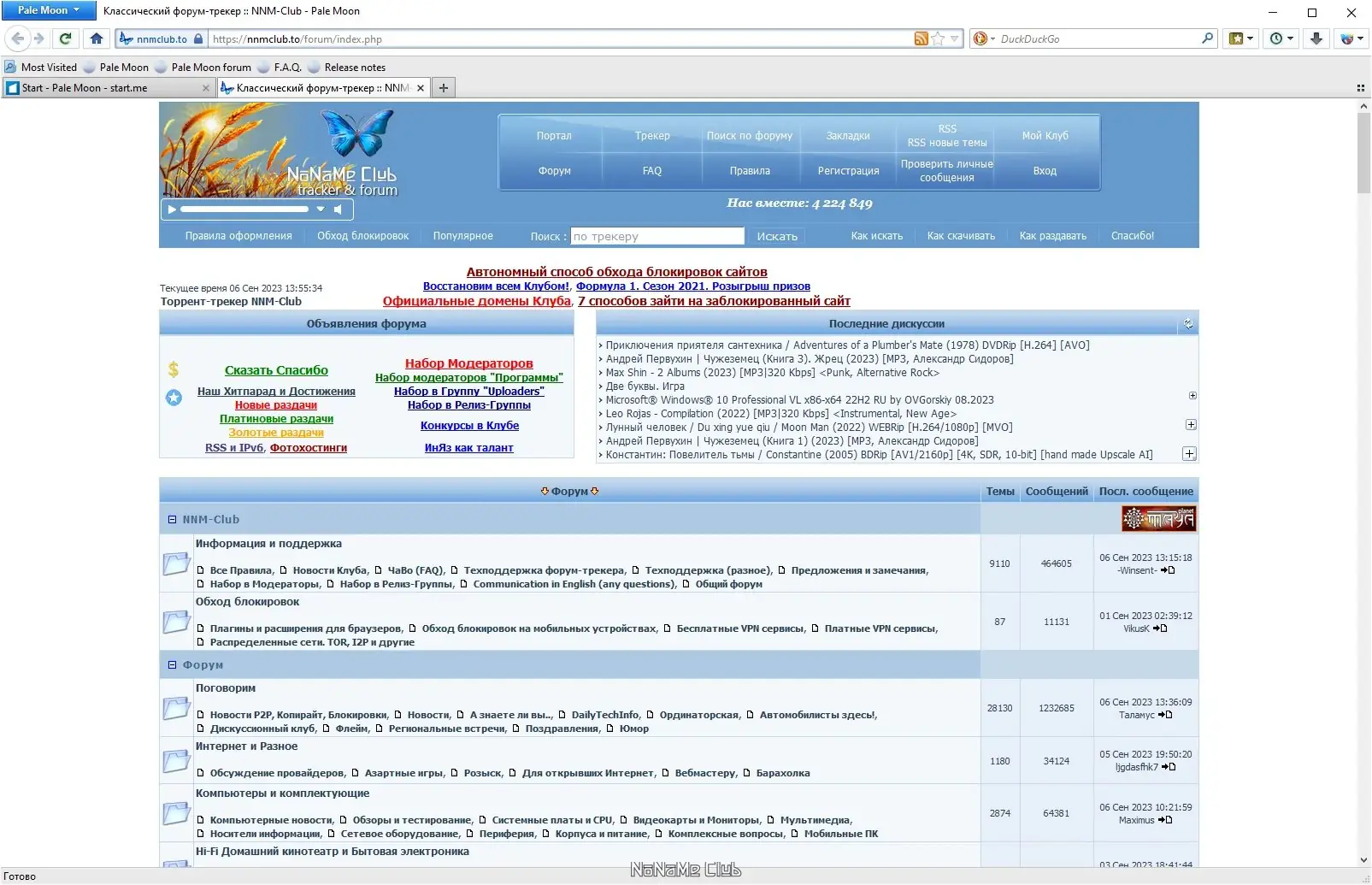1372x885 pixels.
Task: Click the Forward arrow navigation button
Action: click(x=38, y=38)
